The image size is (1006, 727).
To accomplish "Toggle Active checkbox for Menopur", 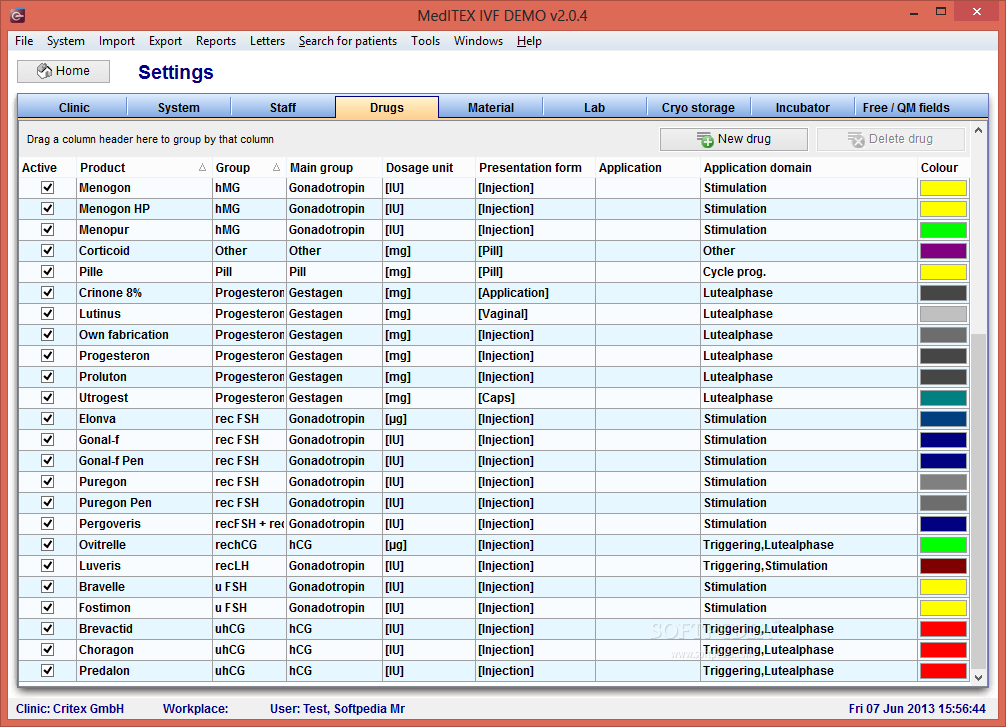I will point(47,229).
